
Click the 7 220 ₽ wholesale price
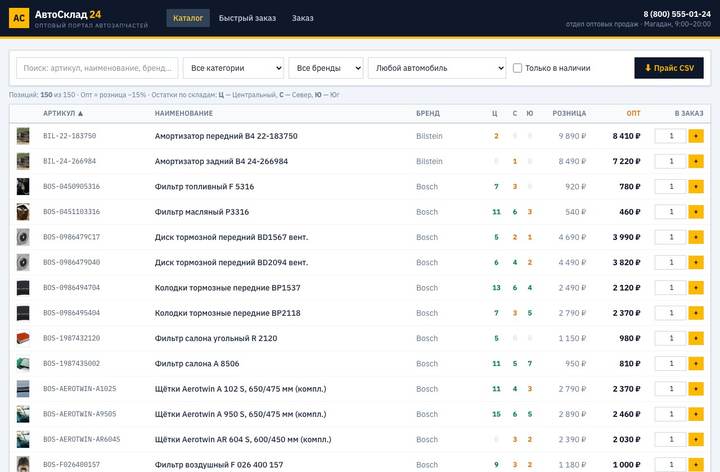coord(626,161)
